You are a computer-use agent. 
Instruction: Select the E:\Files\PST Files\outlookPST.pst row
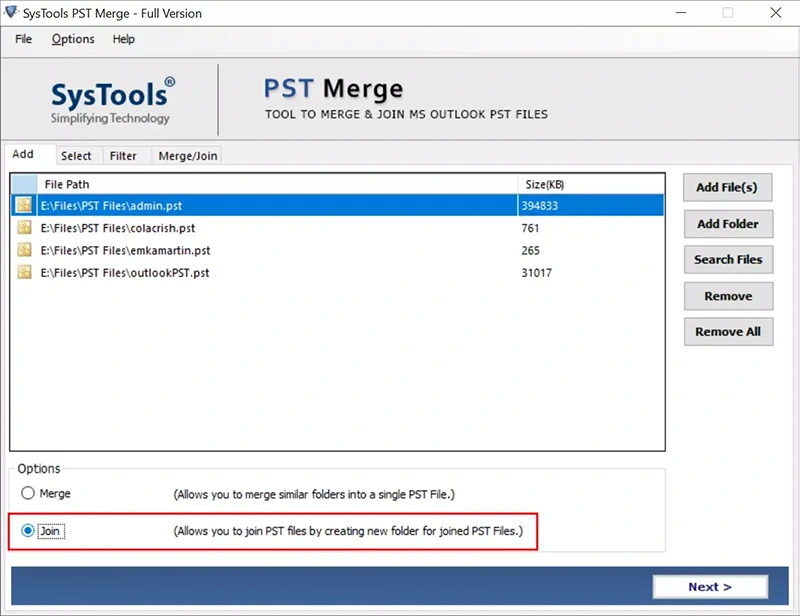[337, 273]
